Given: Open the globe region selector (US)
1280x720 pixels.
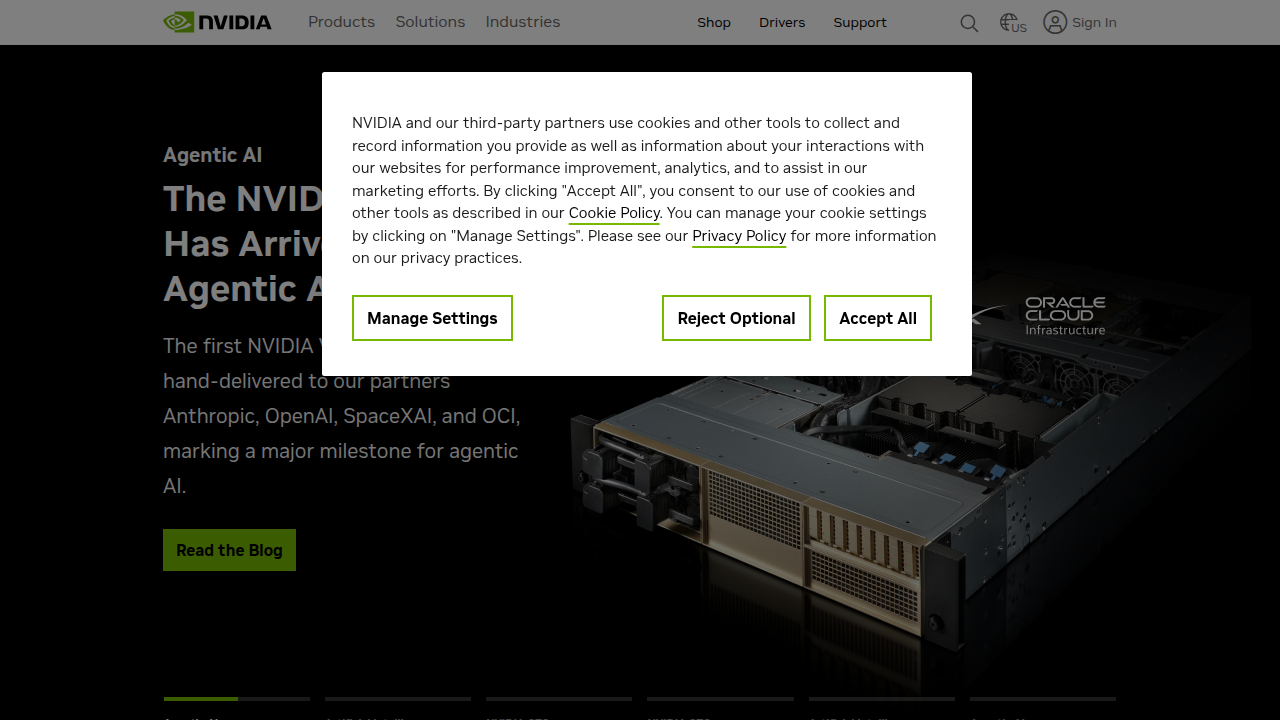Looking at the screenshot, I should click(1013, 23).
